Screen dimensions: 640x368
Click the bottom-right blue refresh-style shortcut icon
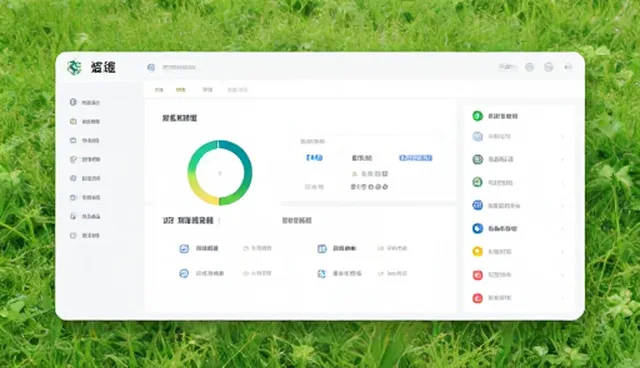coord(322,274)
